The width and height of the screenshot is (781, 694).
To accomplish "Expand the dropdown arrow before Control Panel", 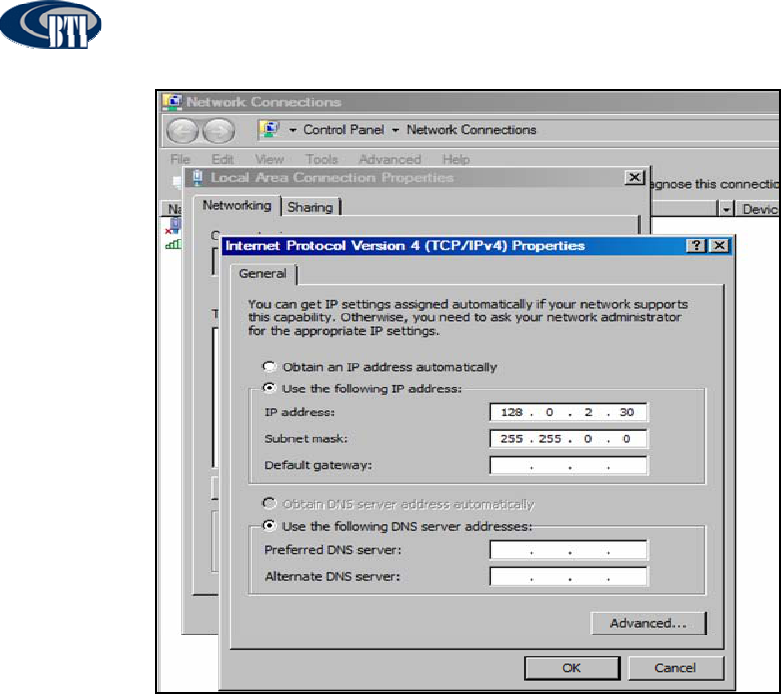I will coord(293,130).
